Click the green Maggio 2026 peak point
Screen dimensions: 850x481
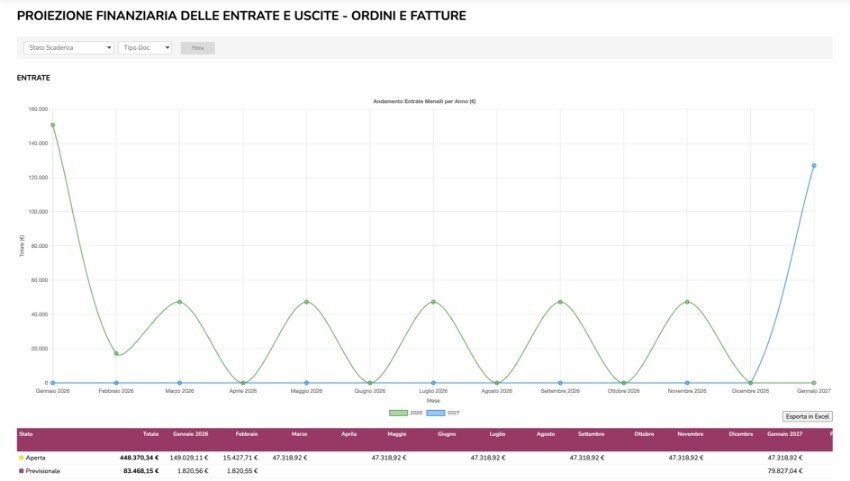click(x=306, y=302)
